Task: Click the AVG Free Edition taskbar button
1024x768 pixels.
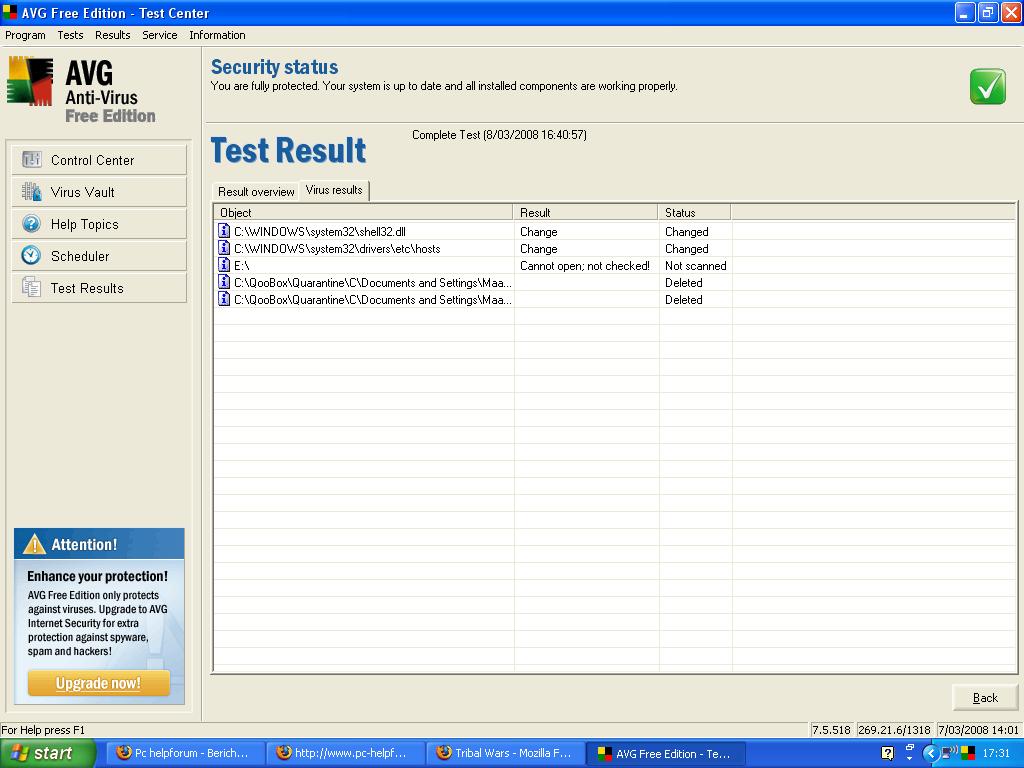Action: (x=665, y=753)
